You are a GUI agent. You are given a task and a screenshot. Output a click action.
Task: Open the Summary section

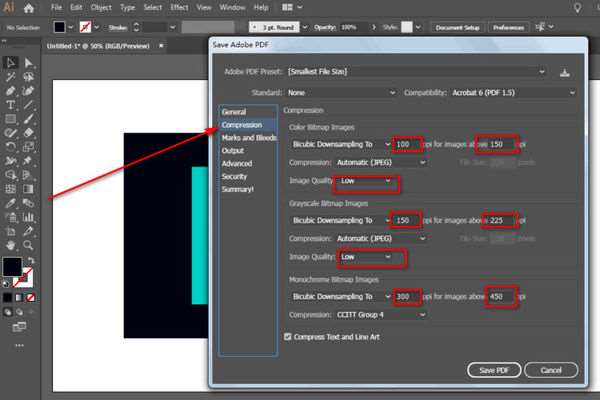coord(238,189)
